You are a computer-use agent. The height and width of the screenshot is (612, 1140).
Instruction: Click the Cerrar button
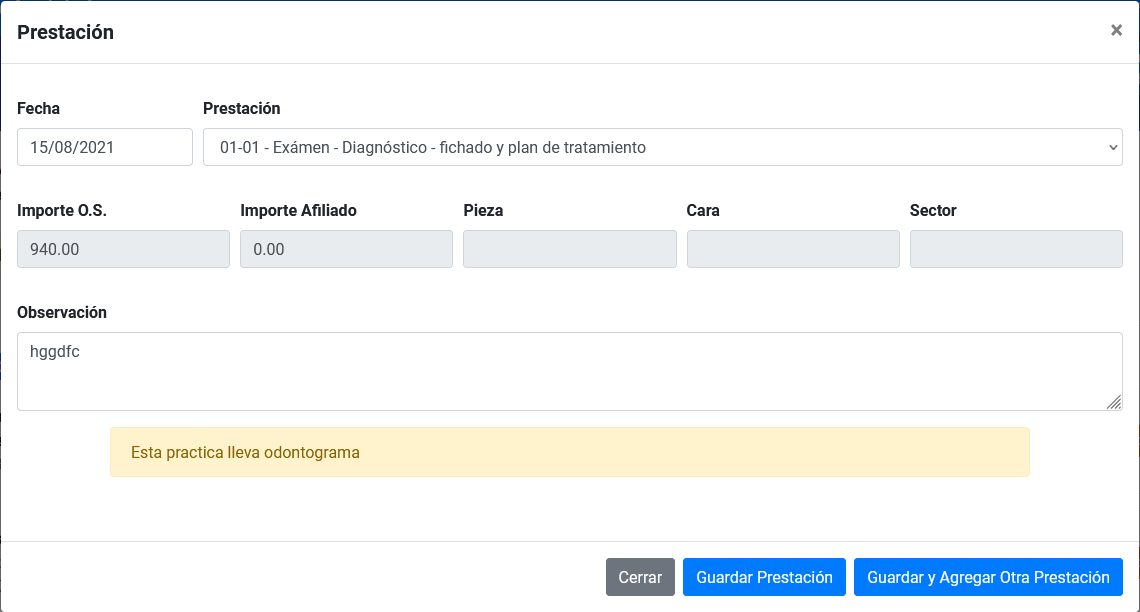639,577
